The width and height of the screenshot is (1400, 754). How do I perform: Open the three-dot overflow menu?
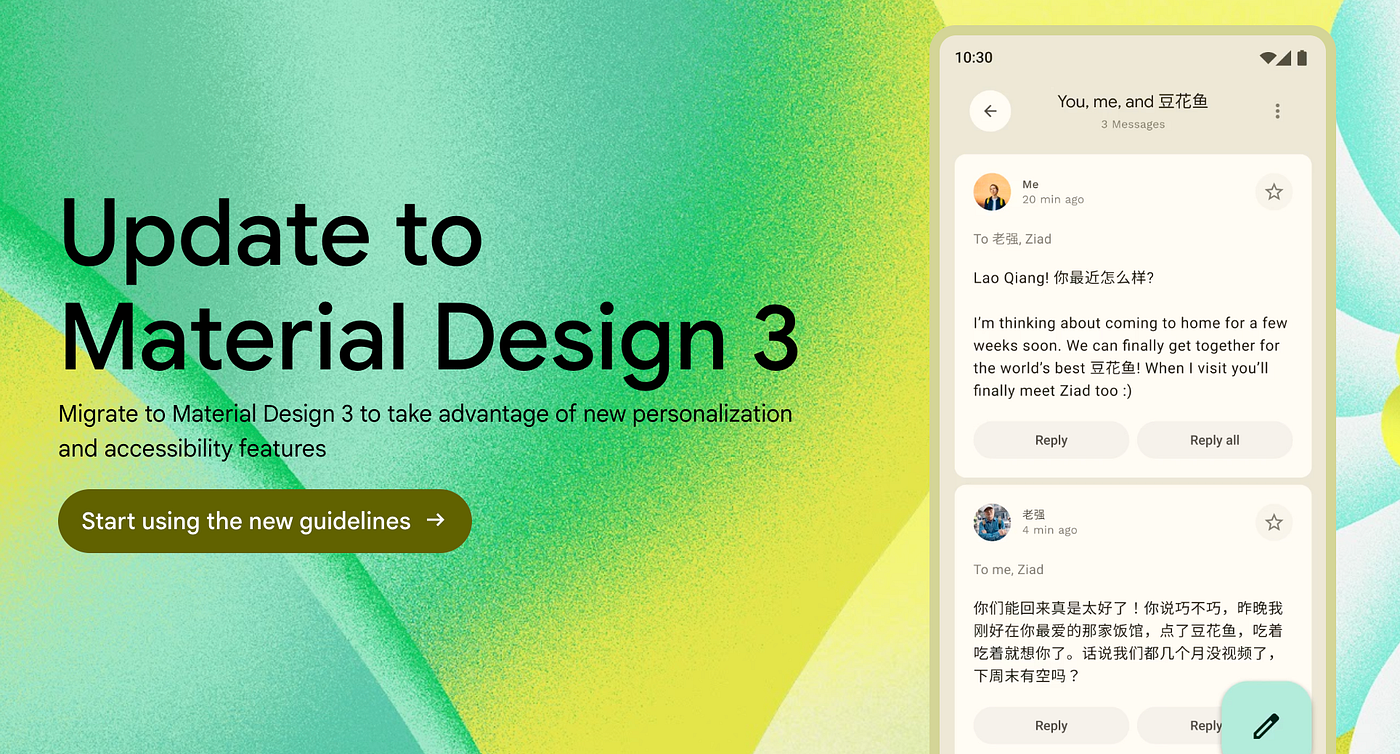pos(1277,111)
